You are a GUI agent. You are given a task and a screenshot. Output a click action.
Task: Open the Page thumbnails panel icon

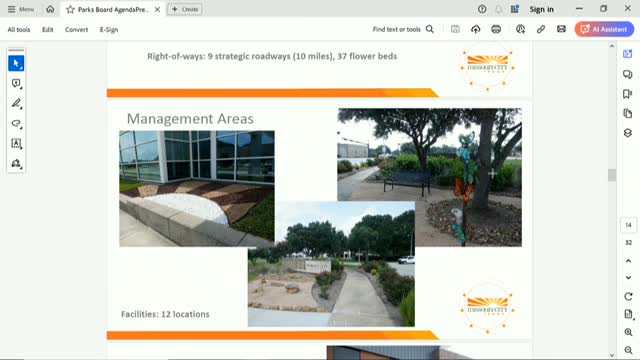click(628, 113)
